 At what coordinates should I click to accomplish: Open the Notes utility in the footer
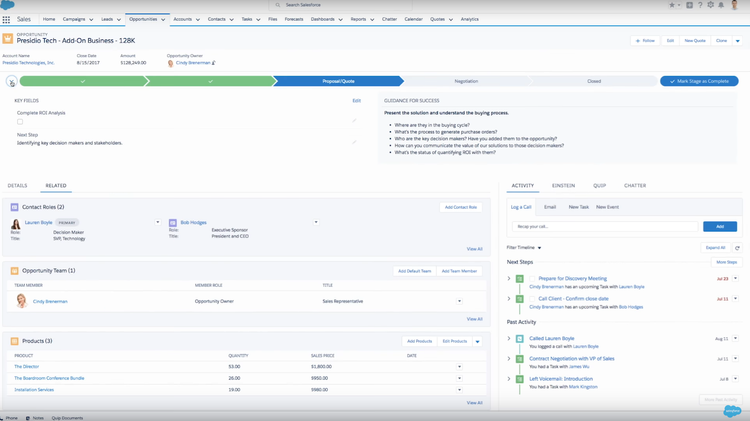pyautogui.click(x=34, y=418)
